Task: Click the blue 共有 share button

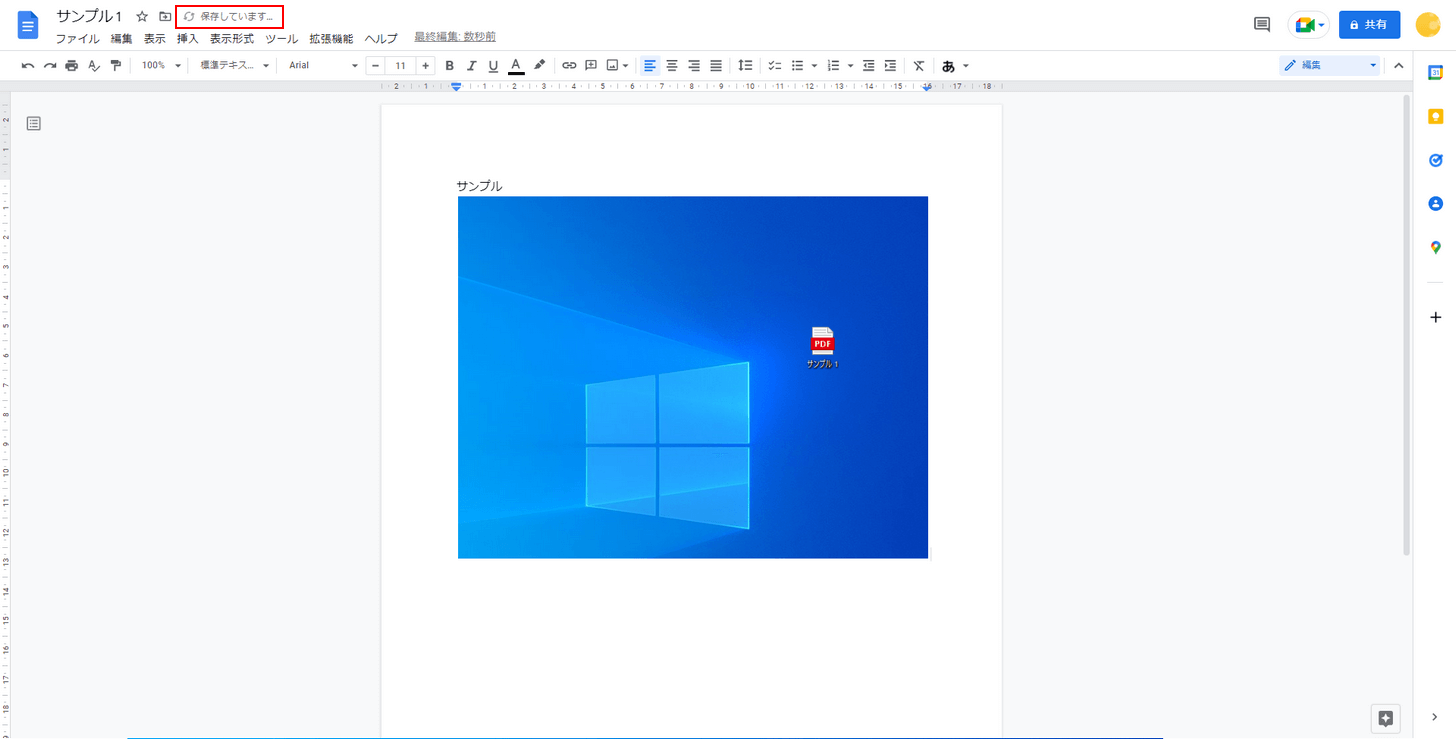Action: coord(1369,25)
